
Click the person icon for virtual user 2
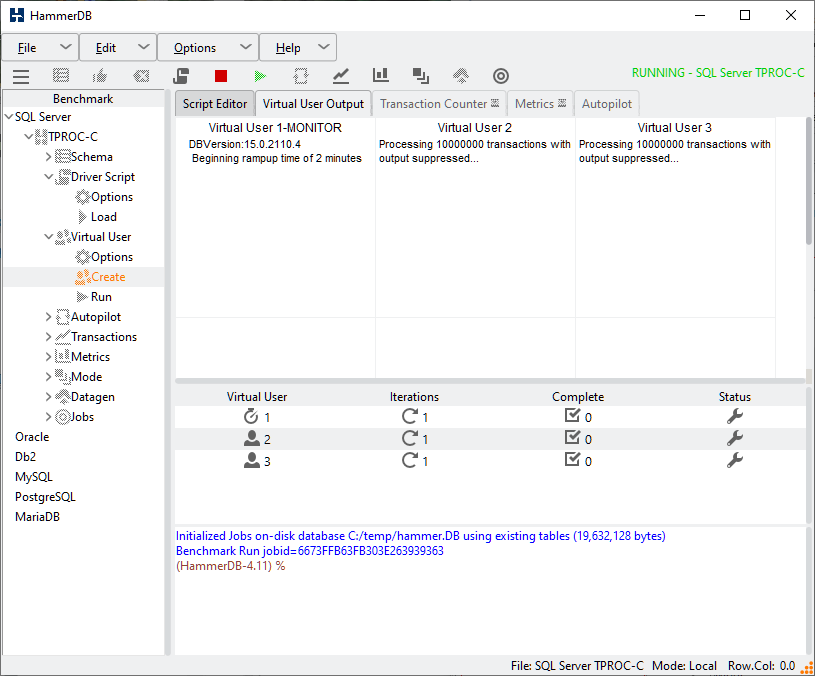click(x=252, y=438)
